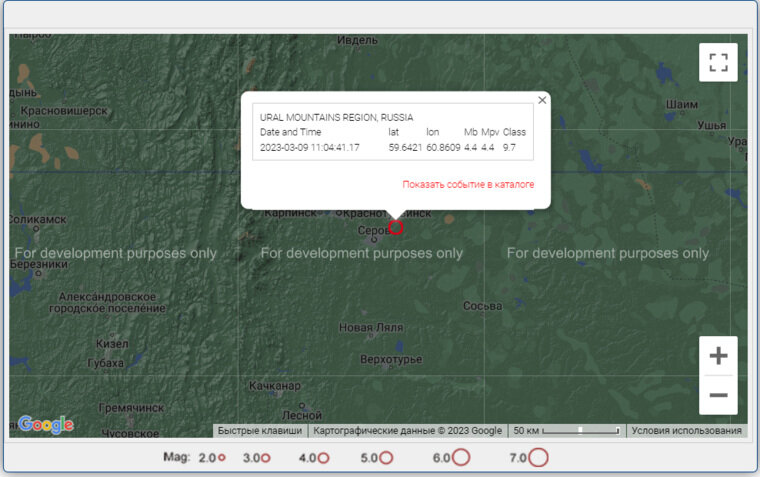Screen dimensions: 760x477
Task: Click the magnitude 5.0 legend circle
Action: [386, 458]
